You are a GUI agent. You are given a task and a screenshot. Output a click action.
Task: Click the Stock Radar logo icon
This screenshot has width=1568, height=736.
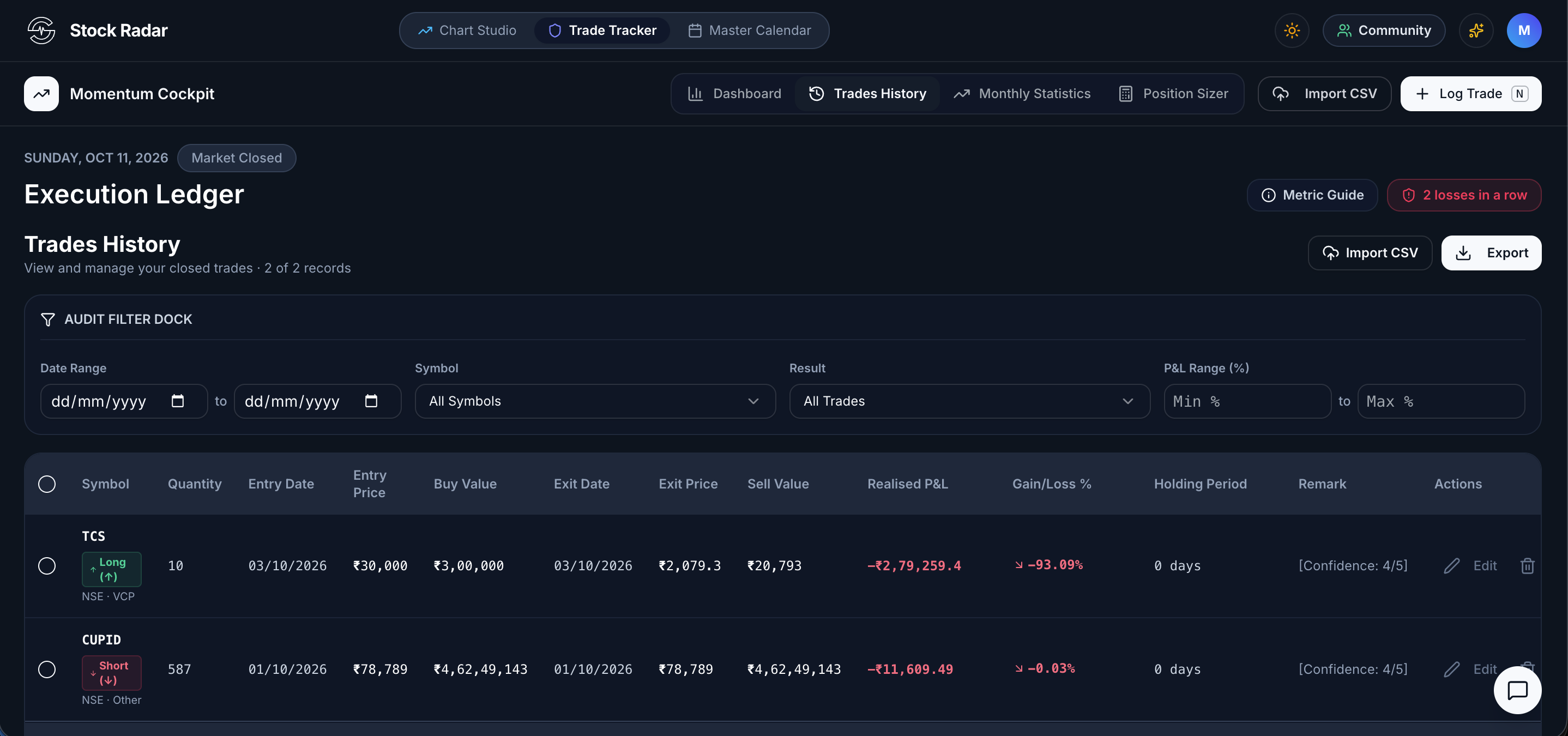coord(41,31)
